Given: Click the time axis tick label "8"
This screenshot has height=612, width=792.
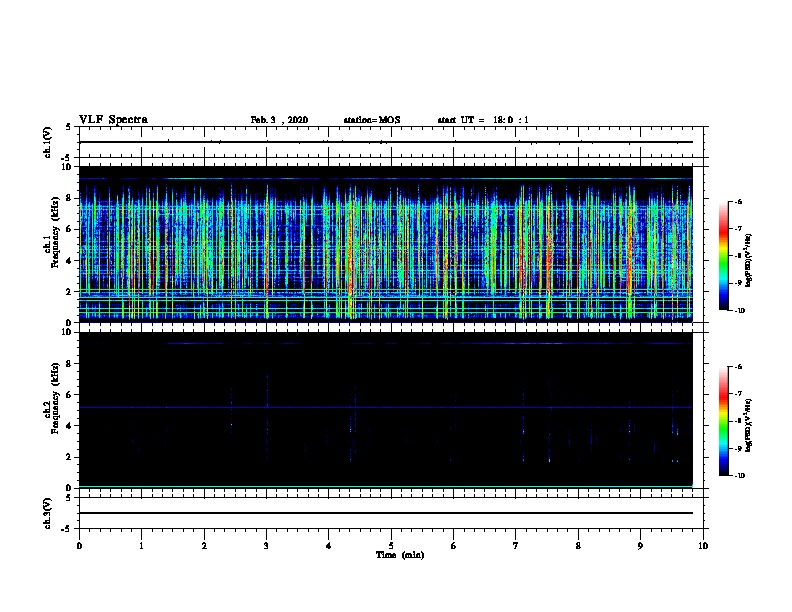Looking at the screenshot, I should [x=578, y=546].
